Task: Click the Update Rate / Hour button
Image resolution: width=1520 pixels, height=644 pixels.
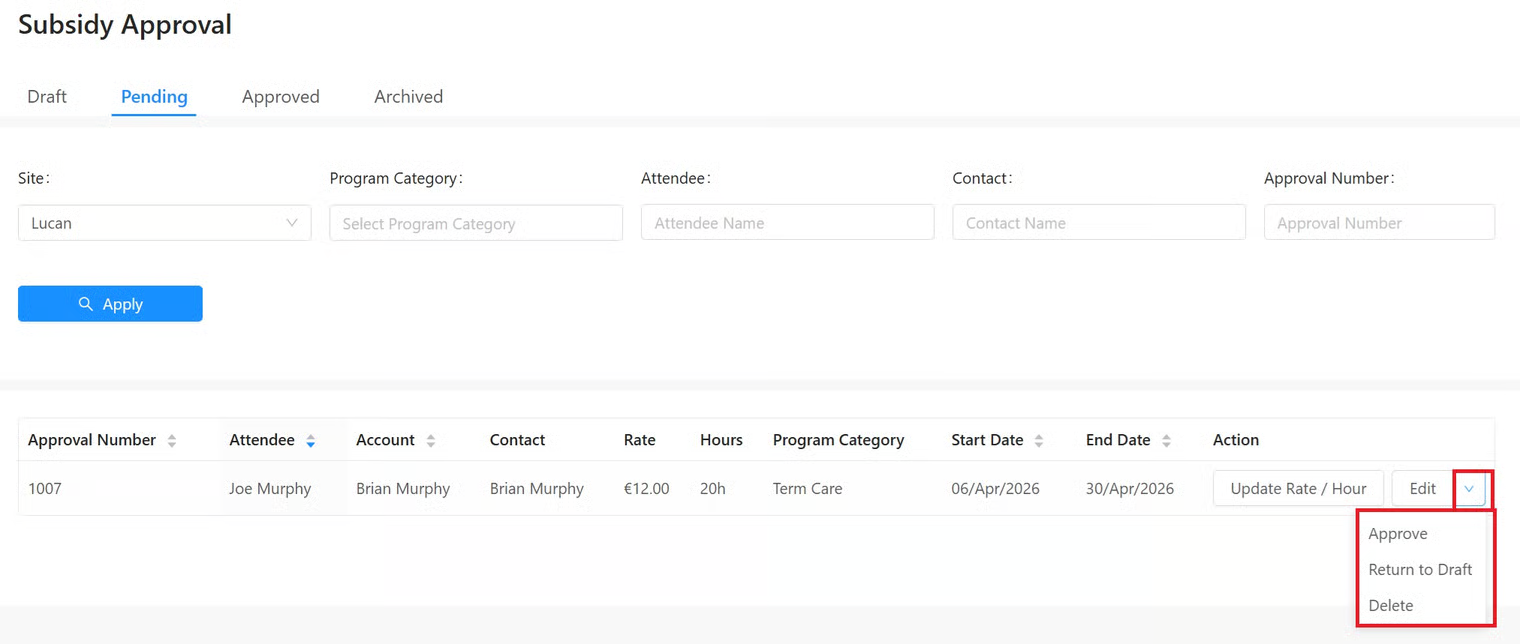Action: click(x=1298, y=489)
